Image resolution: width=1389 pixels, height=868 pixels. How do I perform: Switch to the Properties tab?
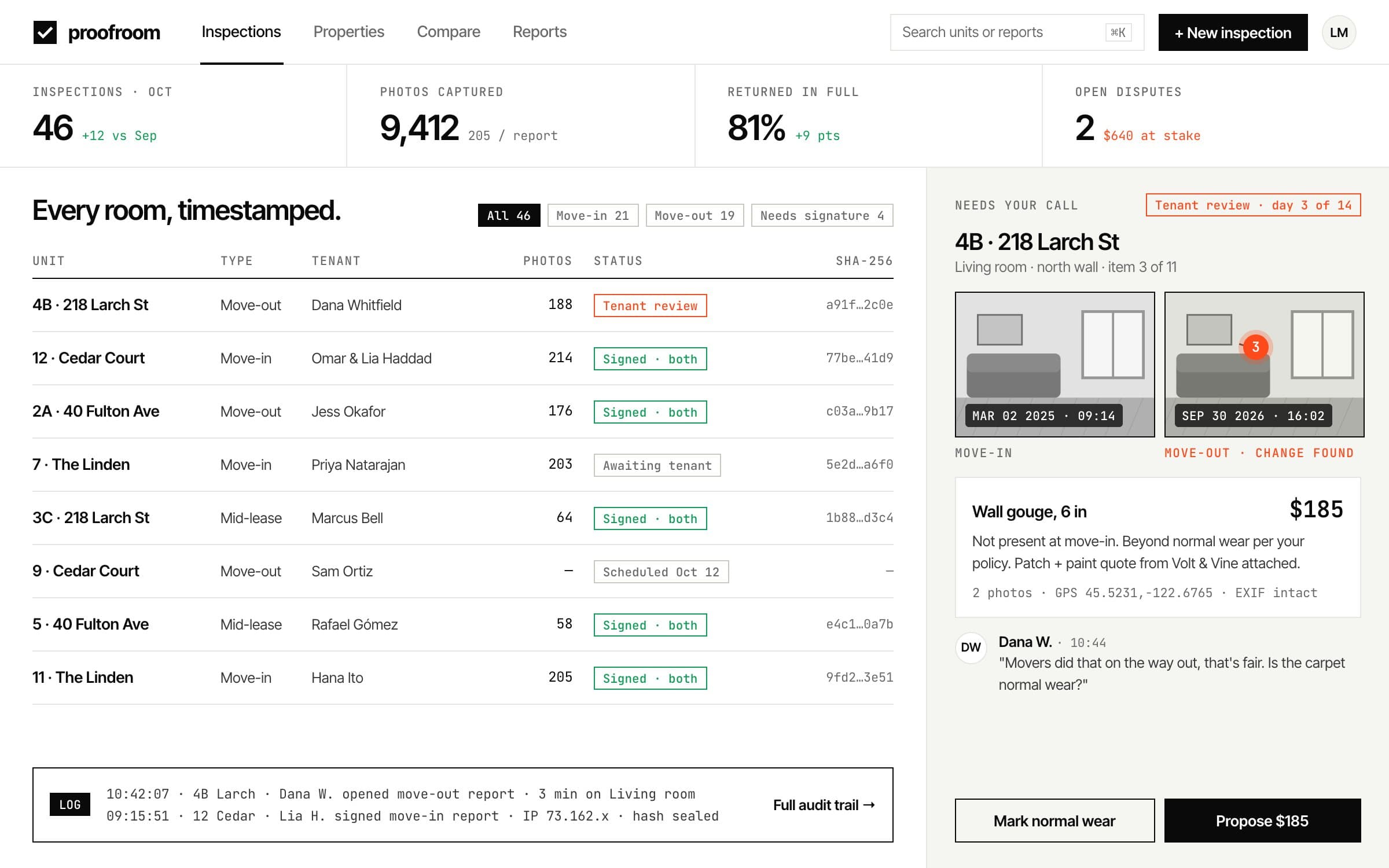point(349,32)
